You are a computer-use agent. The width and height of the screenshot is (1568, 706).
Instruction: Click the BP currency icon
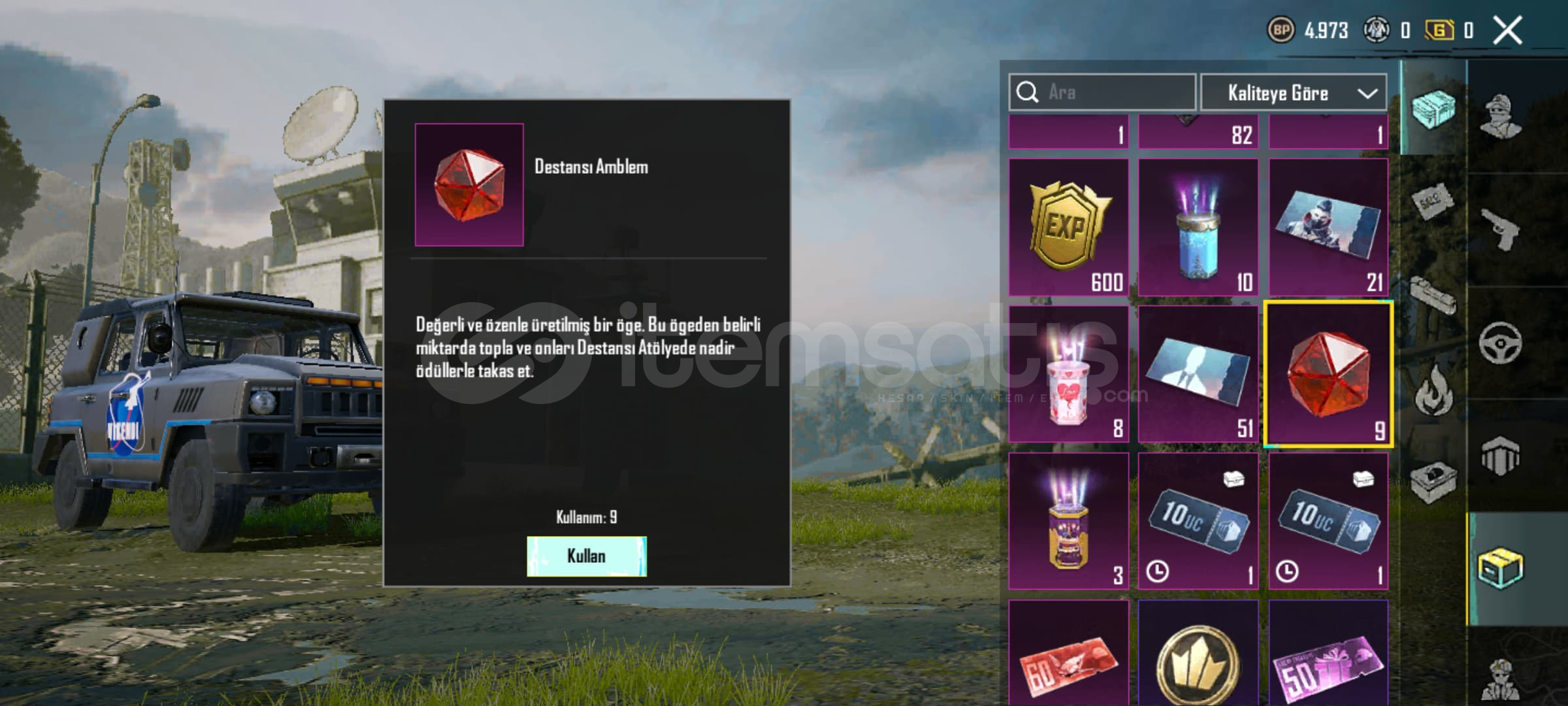pos(1281,30)
